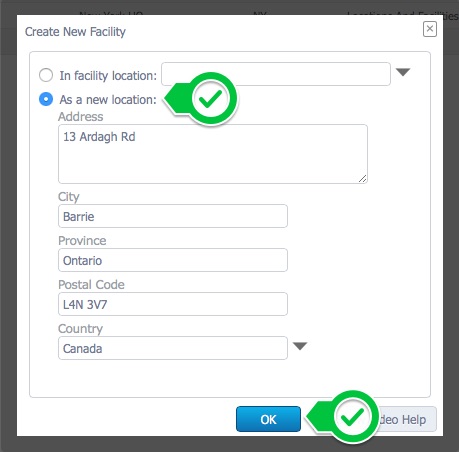Confirm with the OK button
This screenshot has width=459, height=452.
click(268, 419)
